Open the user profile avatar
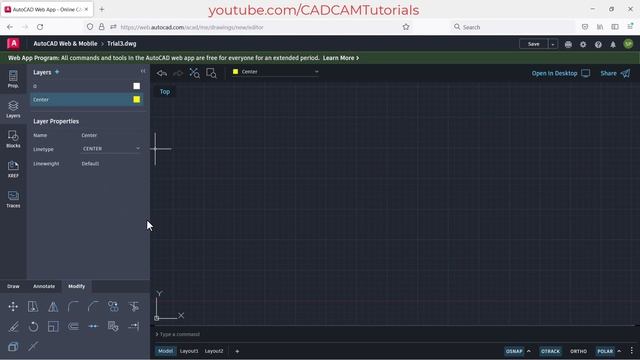 pos(628,44)
